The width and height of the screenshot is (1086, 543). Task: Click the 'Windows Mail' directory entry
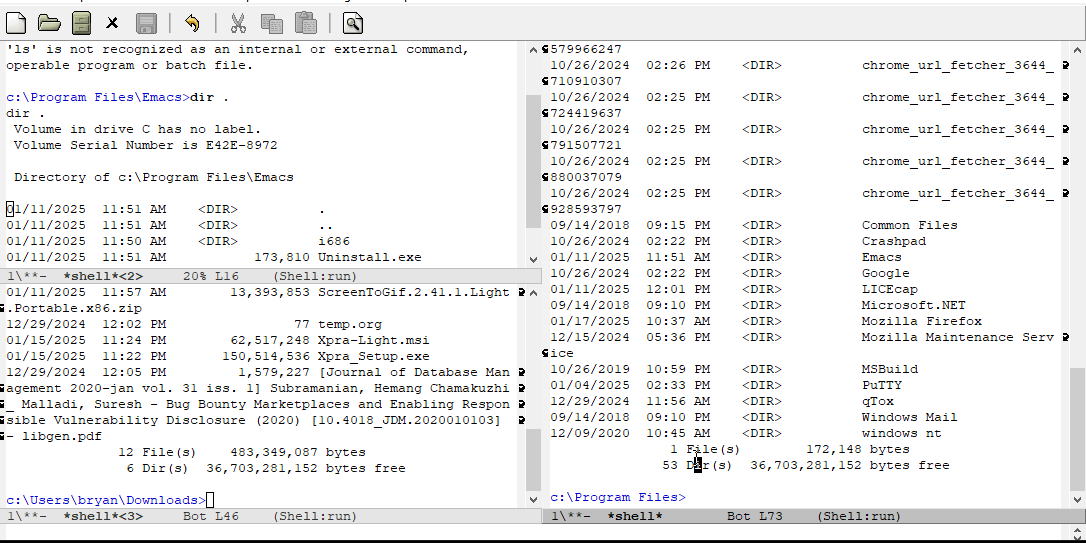click(909, 417)
